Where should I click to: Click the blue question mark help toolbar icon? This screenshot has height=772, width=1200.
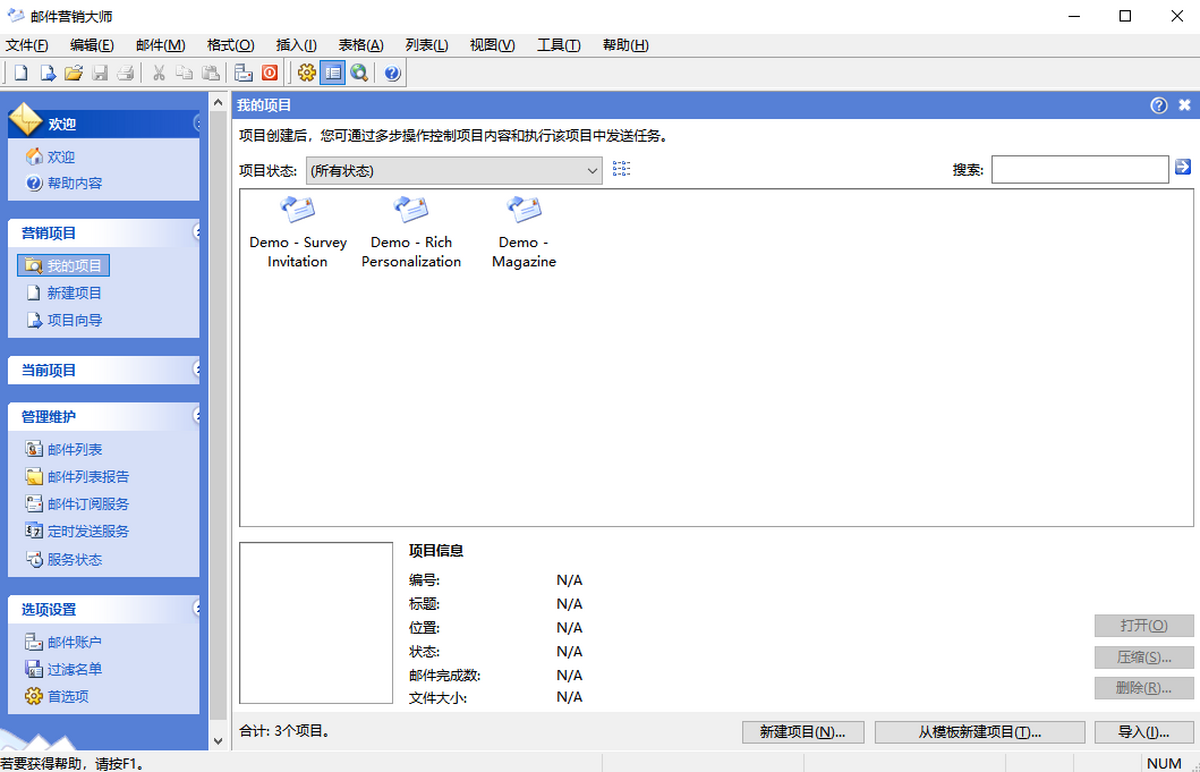pos(392,73)
